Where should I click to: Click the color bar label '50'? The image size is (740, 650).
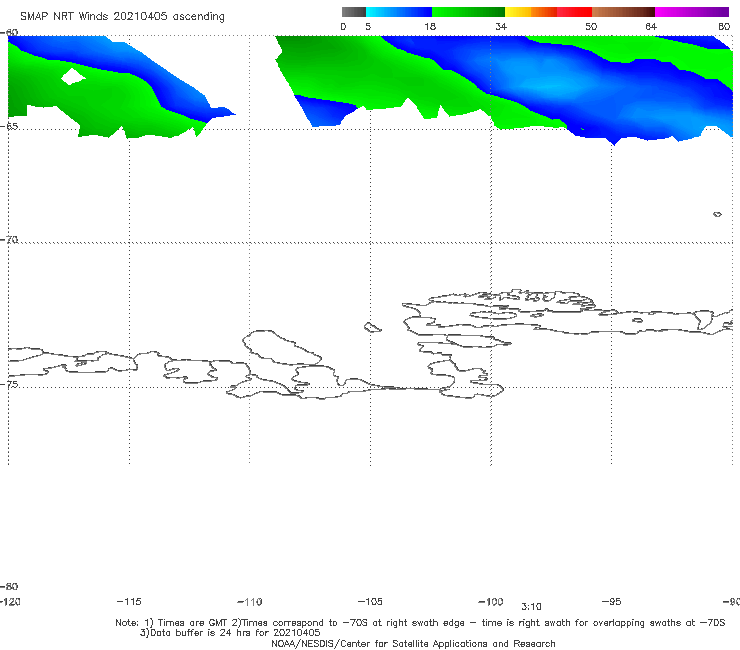pos(591,27)
